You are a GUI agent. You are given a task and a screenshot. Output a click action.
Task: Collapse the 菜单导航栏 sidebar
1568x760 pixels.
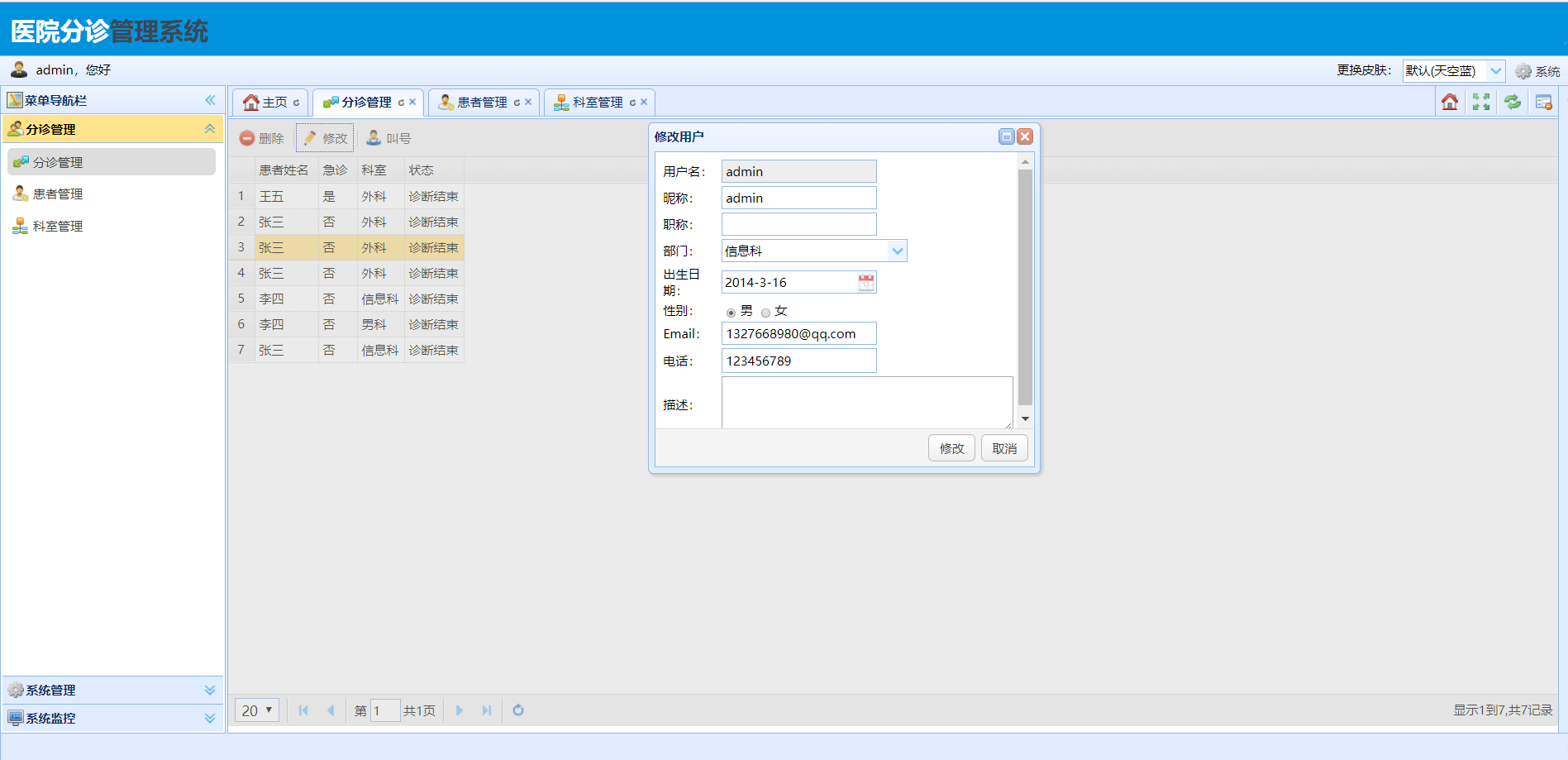[210, 100]
